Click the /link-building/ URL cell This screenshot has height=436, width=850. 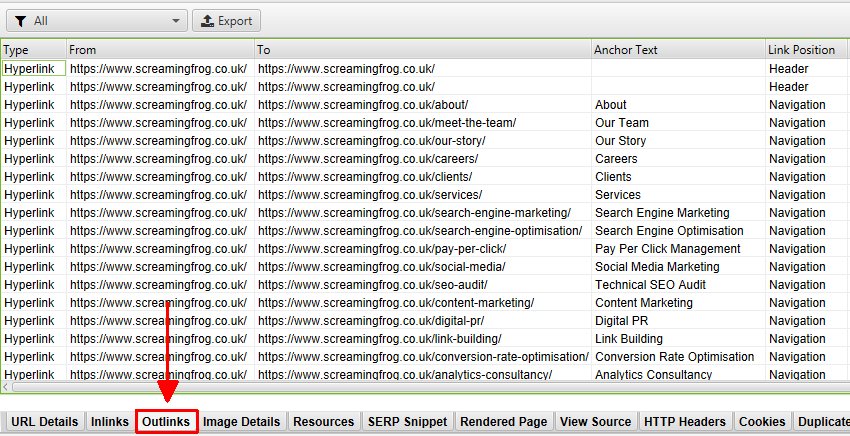pos(423,339)
